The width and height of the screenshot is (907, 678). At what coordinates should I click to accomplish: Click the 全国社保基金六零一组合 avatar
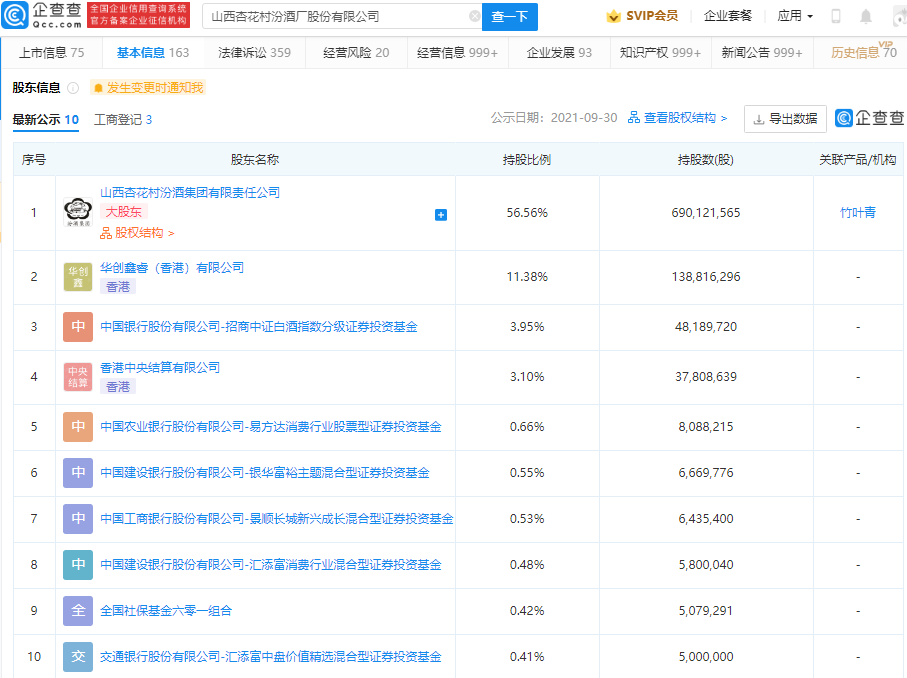tap(78, 611)
